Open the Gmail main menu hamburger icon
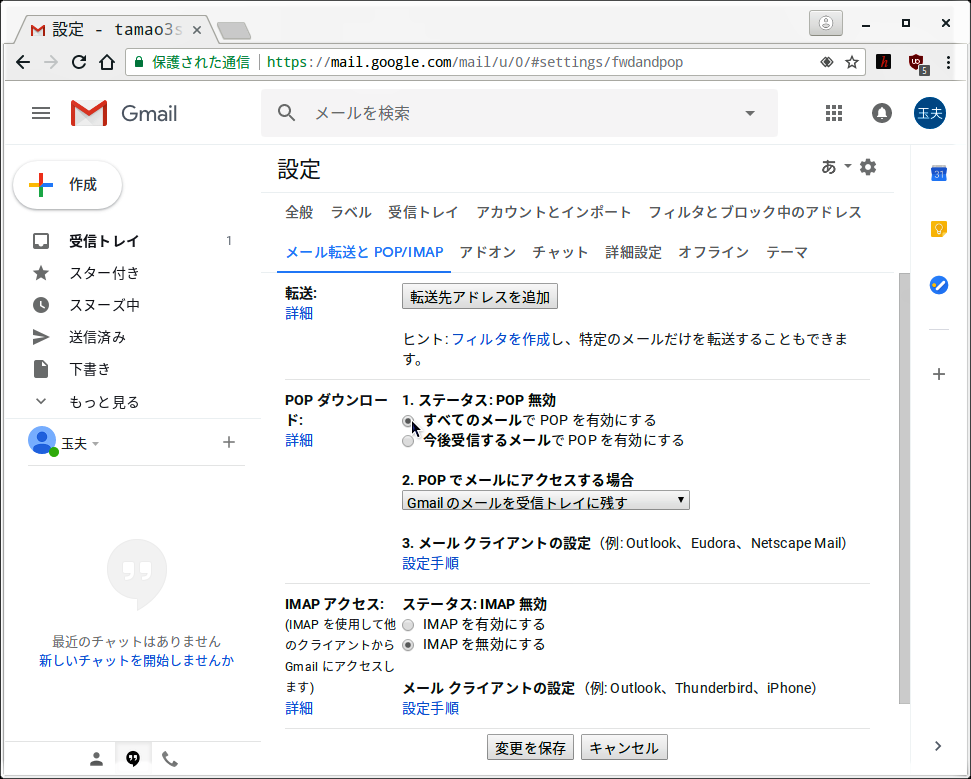Image resolution: width=971 pixels, height=779 pixels. click(41, 114)
